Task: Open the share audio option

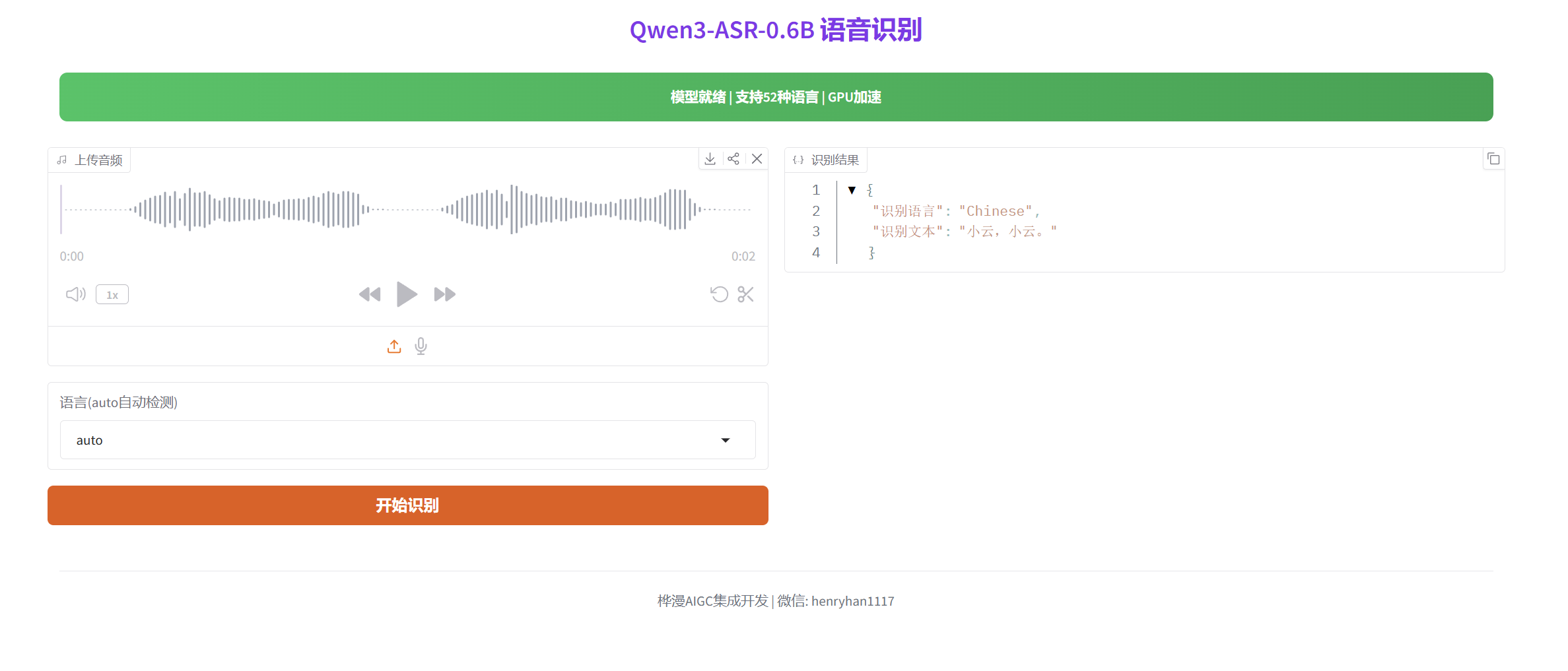Action: coord(733,159)
